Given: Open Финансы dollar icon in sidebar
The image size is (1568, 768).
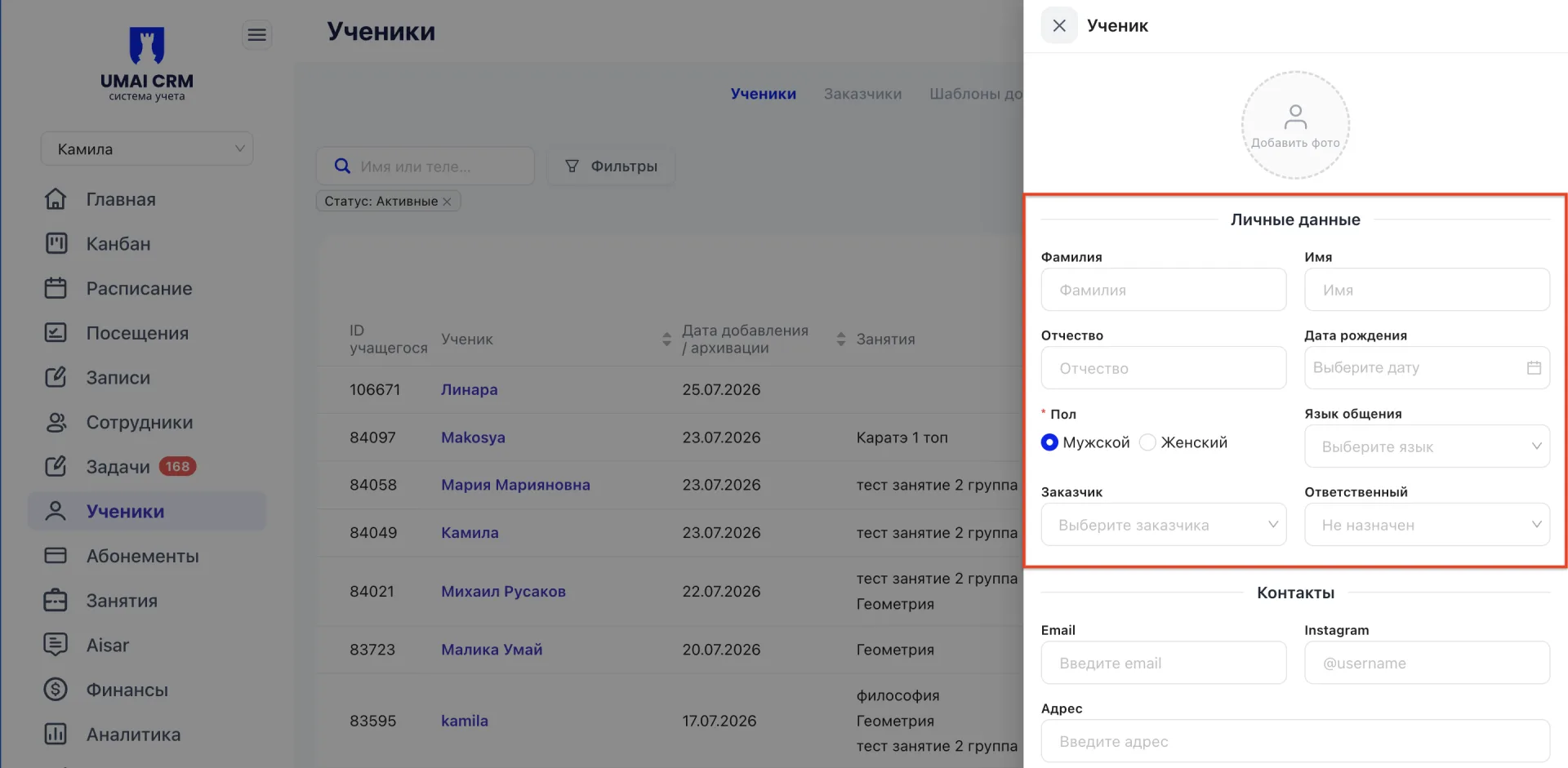Looking at the screenshot, I should click(56, 690).
